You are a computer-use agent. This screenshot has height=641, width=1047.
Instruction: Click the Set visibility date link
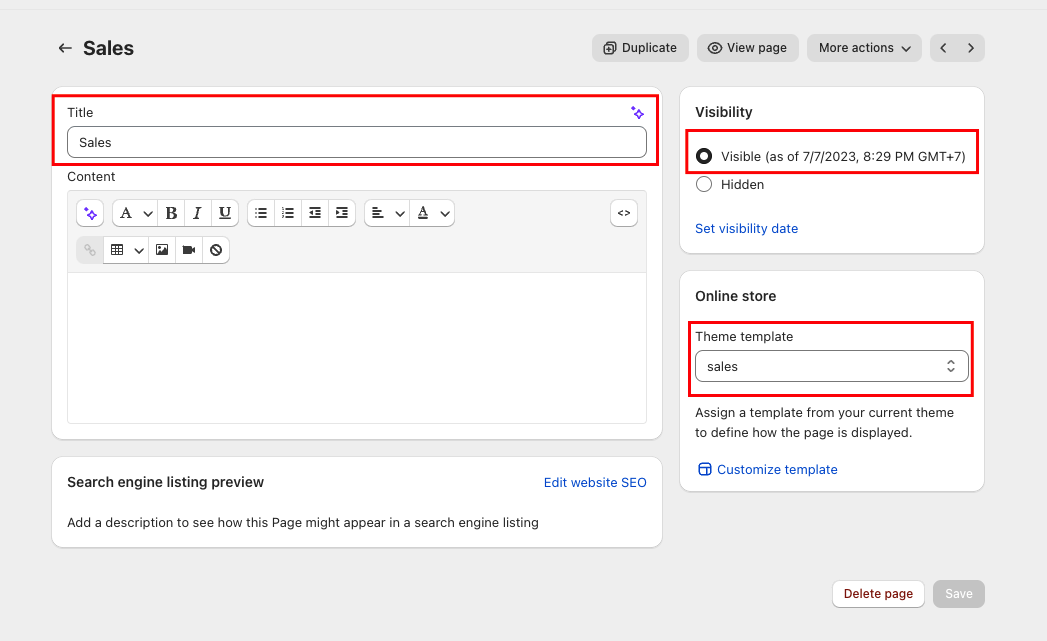pos(746,229)
